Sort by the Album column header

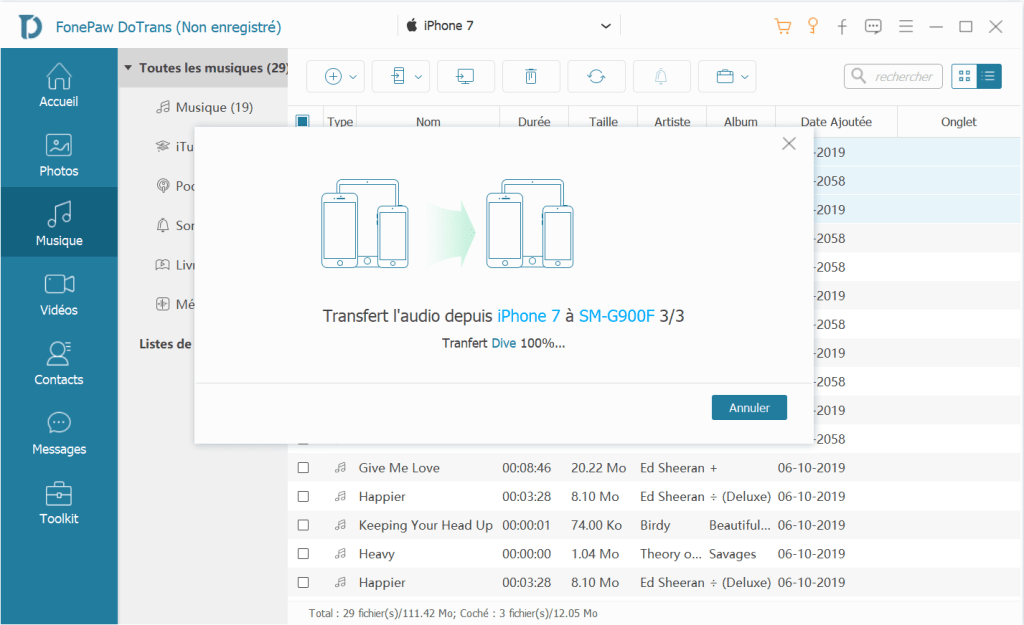[x=741, y=121]
